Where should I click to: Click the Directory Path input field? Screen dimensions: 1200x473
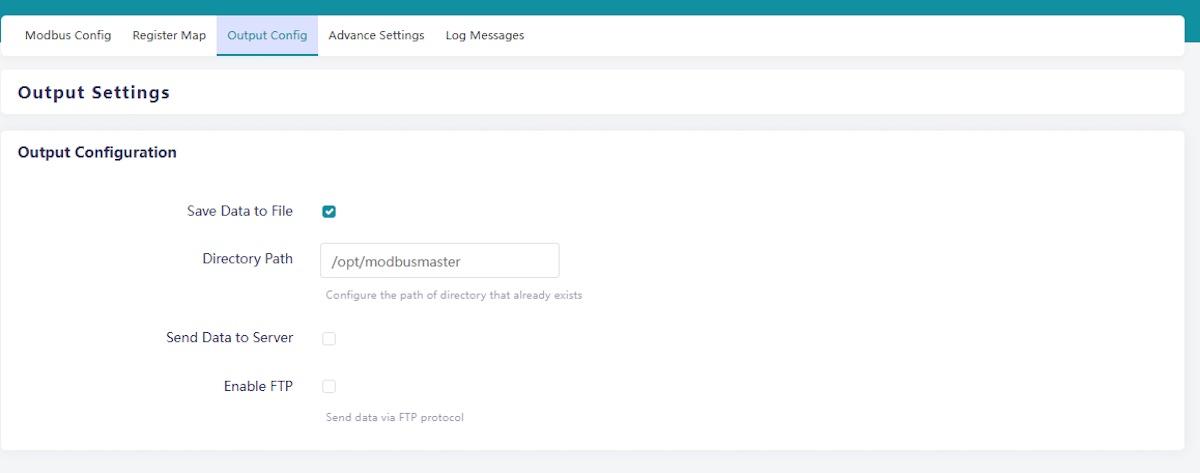[439, 261]
